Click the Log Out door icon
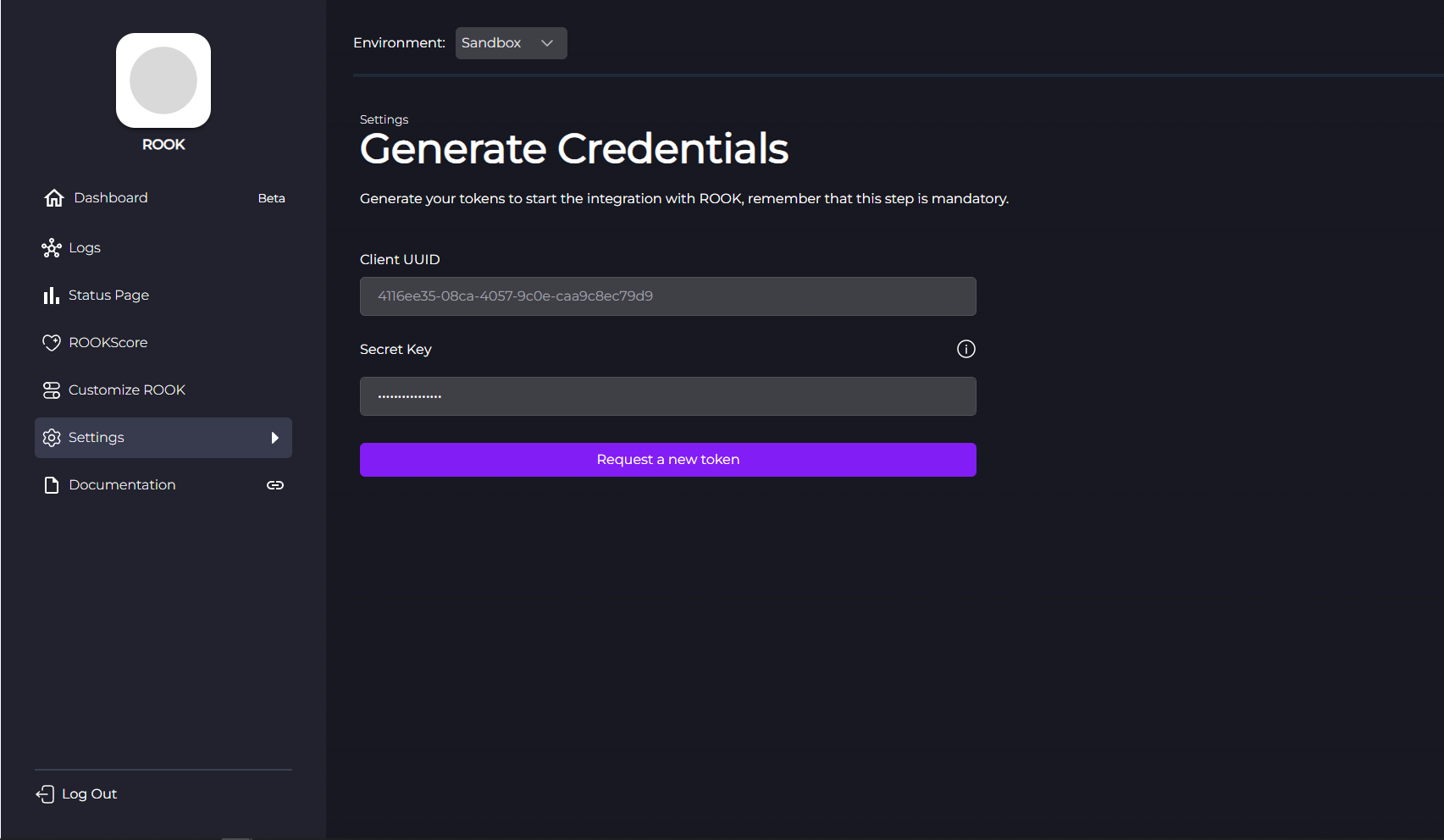Viewport: 1444px width, 840px height. [x=45, y=794]
